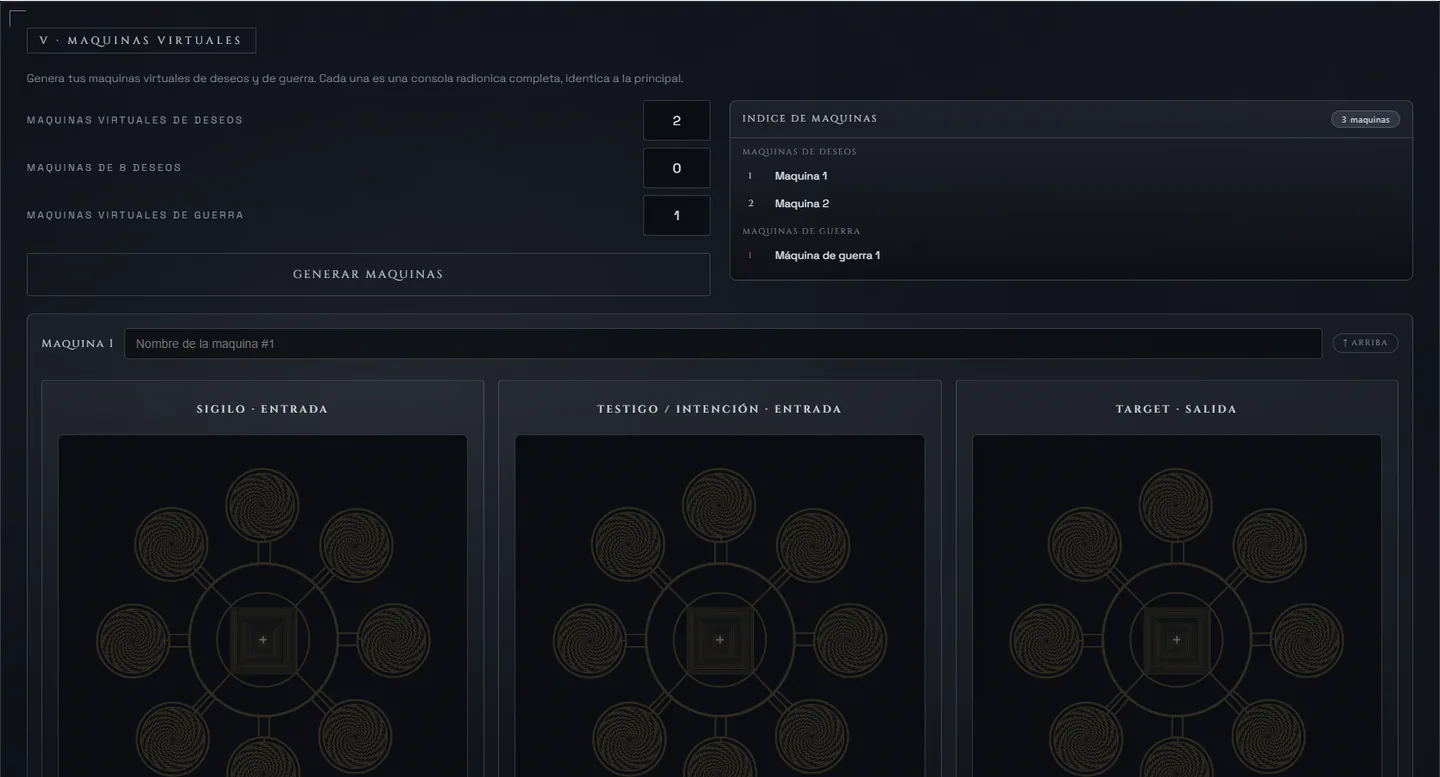Click the "Testigo / Intención · Entrada" panel title
Image resolution: width=1440 pixels, height=777 pixels.
coord(719,409)
